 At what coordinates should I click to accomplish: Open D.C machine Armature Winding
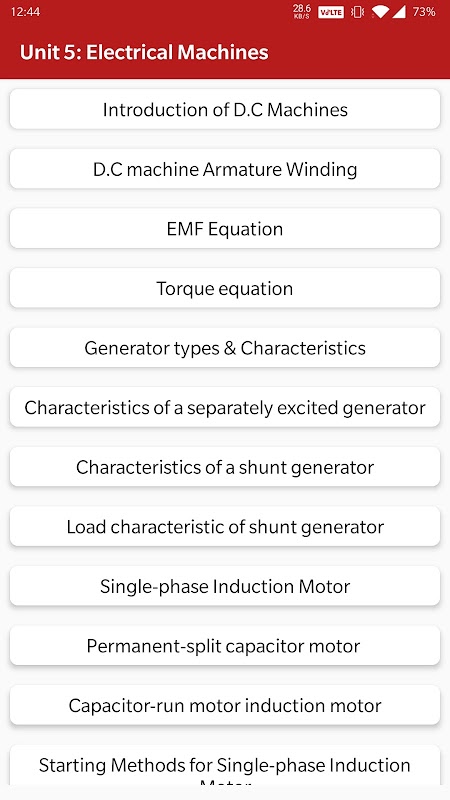tap(225, 169)
